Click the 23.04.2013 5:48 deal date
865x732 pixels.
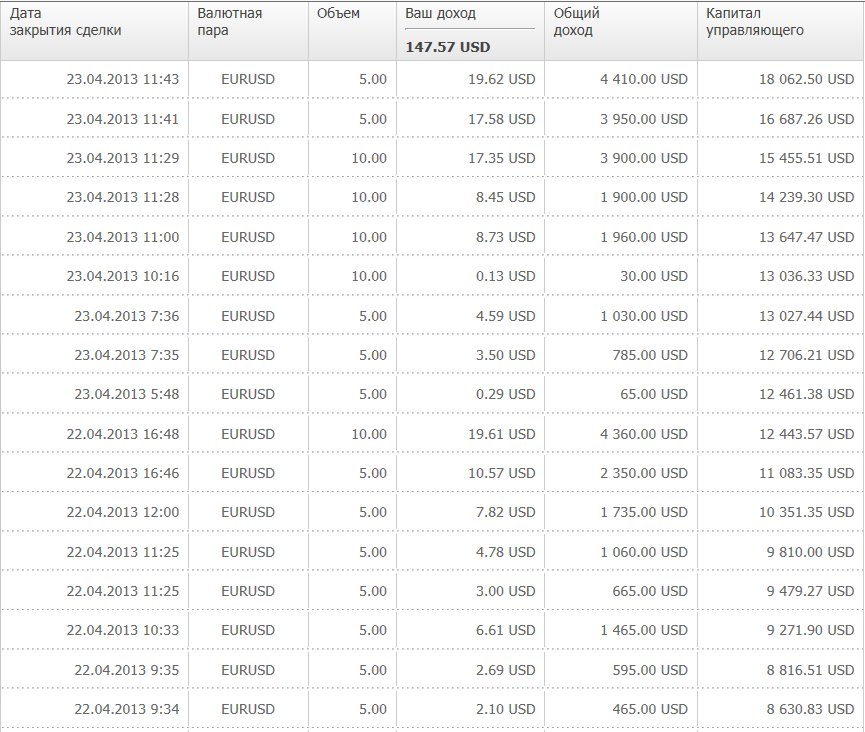(126, 394)
